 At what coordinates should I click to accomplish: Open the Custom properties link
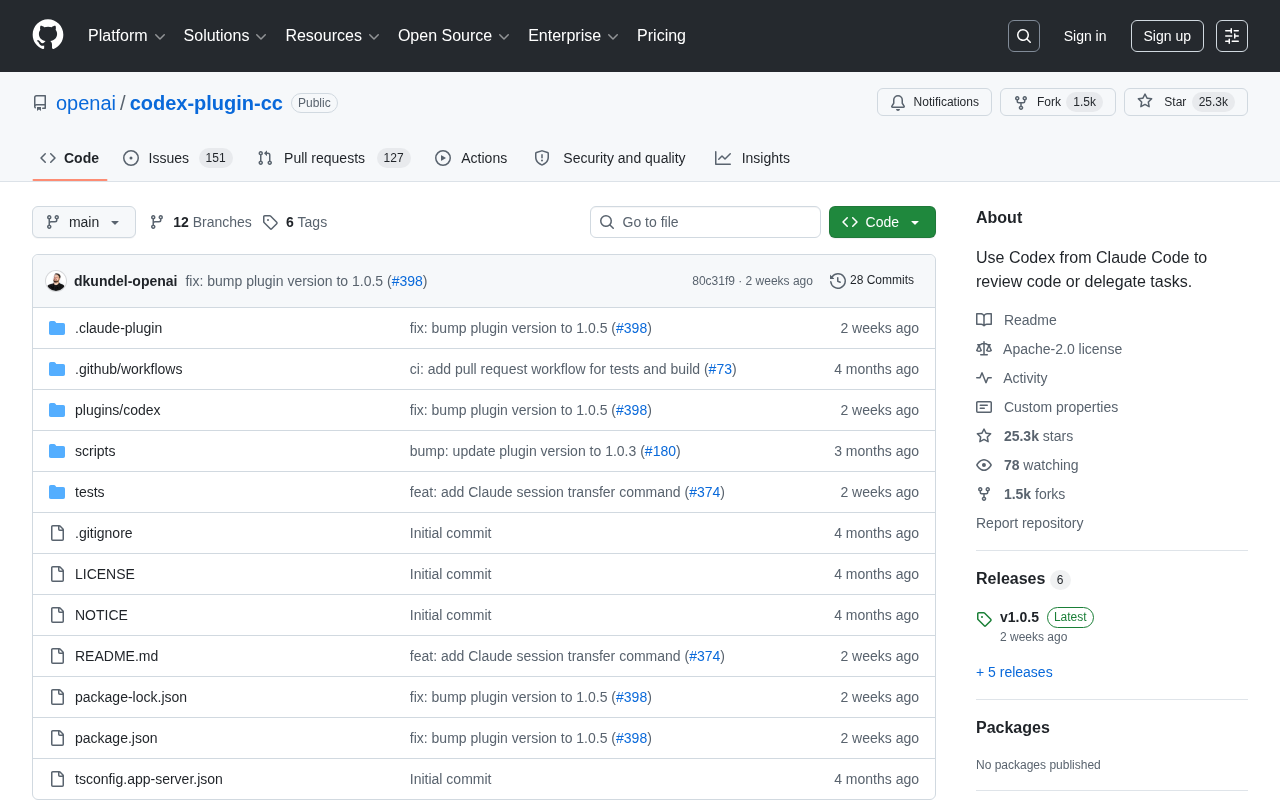point(1060,407)
